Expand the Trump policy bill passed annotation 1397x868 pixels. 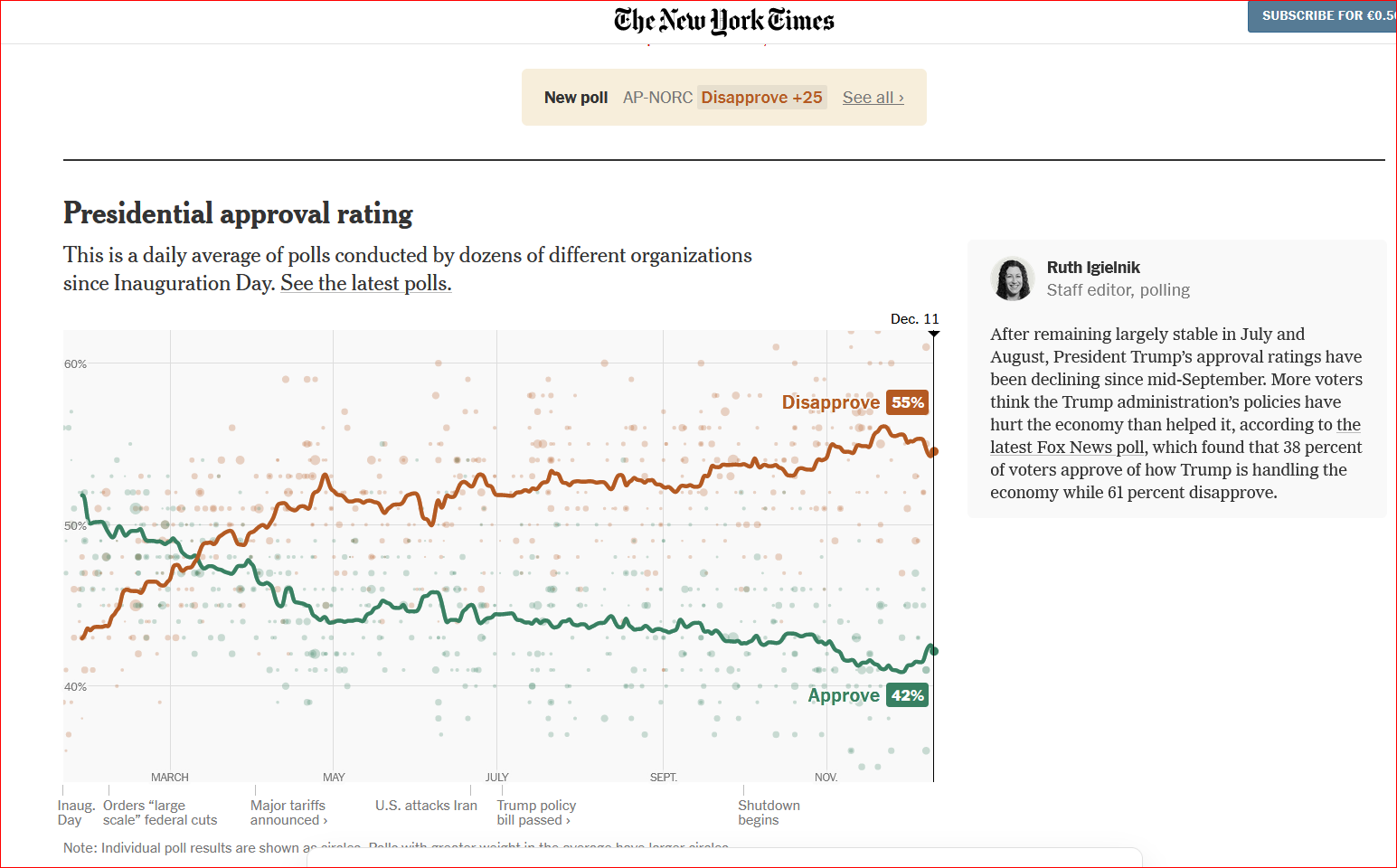535,813
